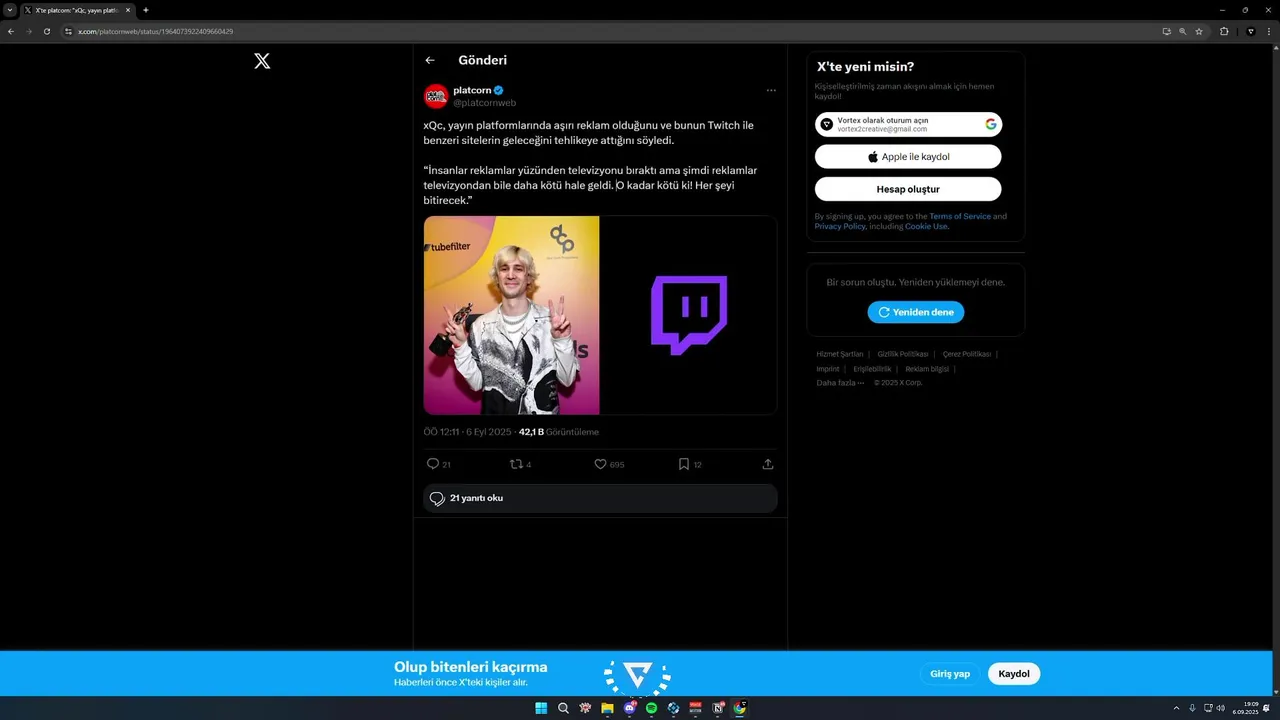Bookmark this page with the star icon
Image resolution: width=1280 pixels, height=720 pixels.
click(x=1199, y=31)
